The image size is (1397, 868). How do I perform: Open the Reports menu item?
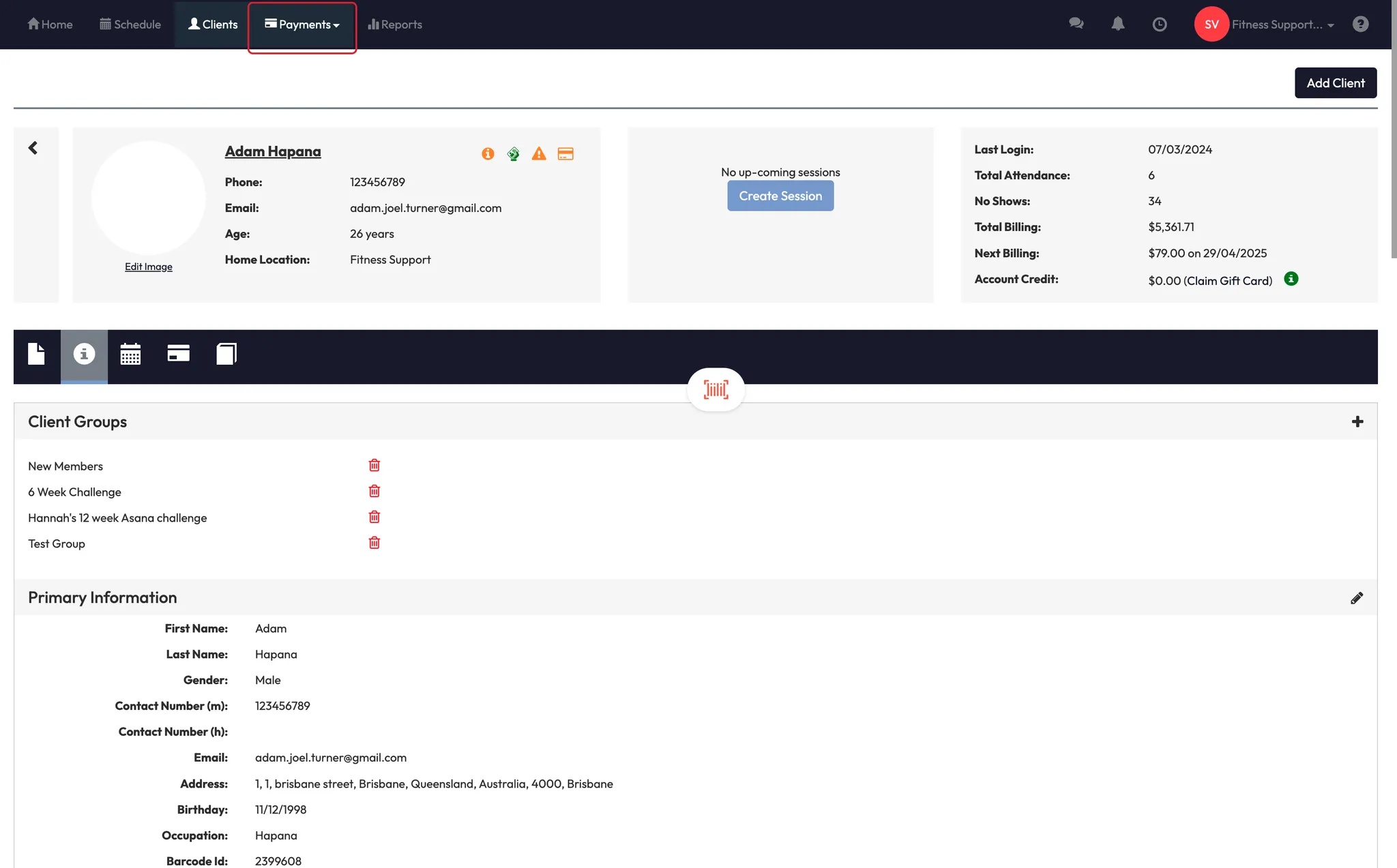pyautogui.click(x=395, y=25)
